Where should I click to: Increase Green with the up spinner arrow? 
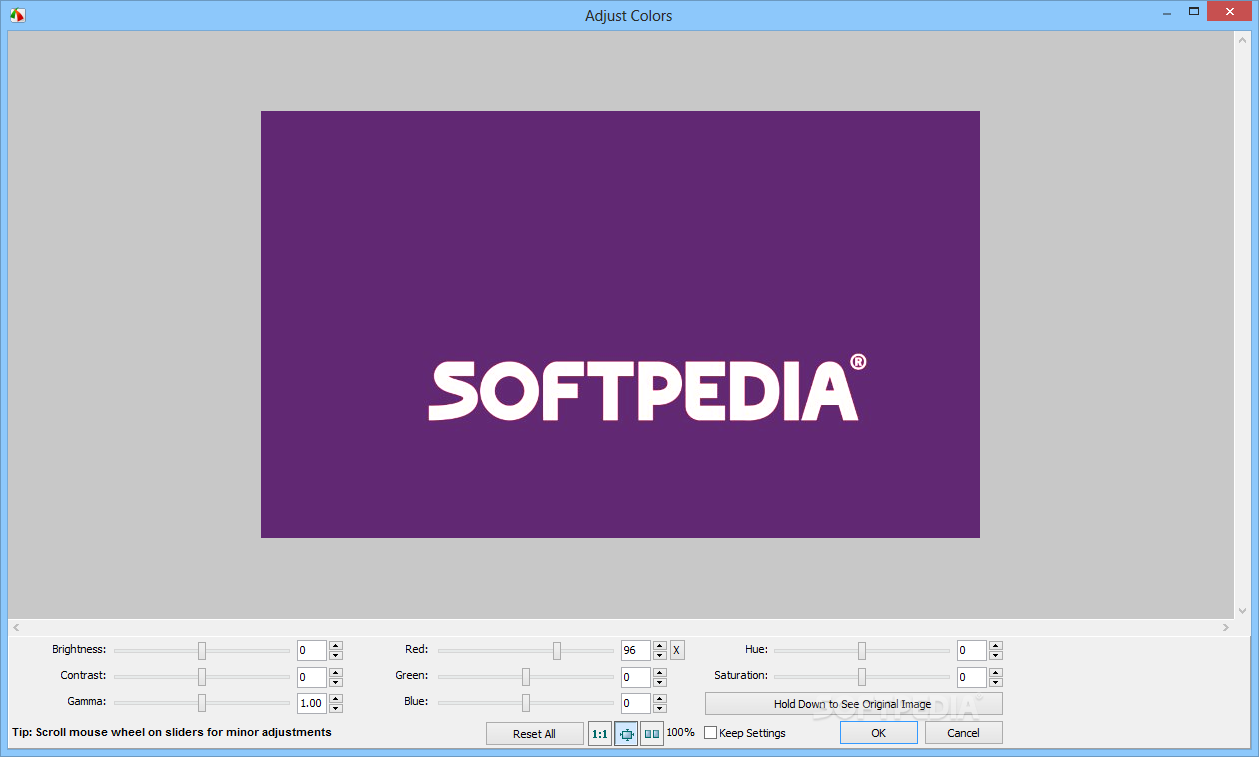tap(660, 672)
